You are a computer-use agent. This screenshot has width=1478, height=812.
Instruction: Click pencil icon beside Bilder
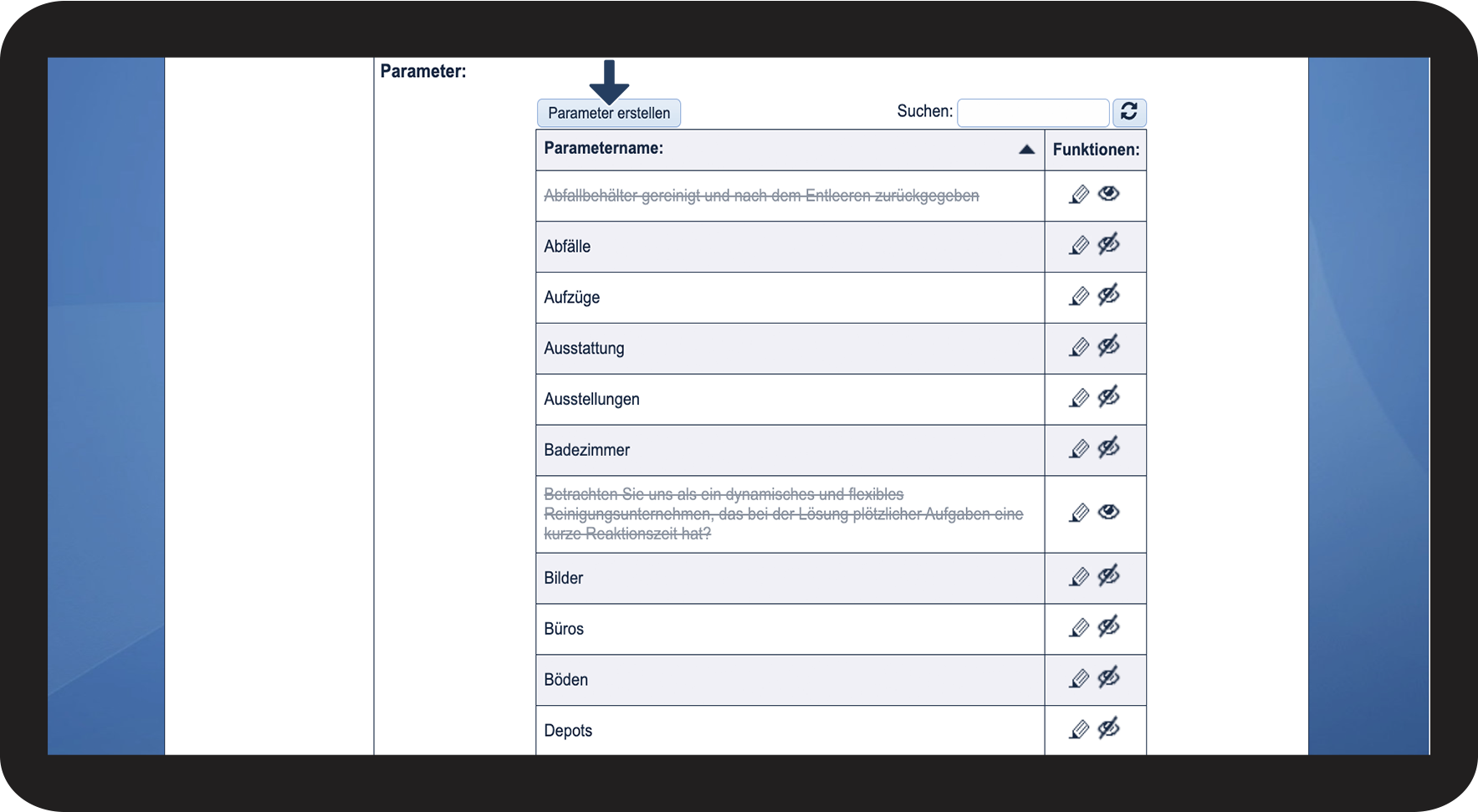tap(1079, 578)
